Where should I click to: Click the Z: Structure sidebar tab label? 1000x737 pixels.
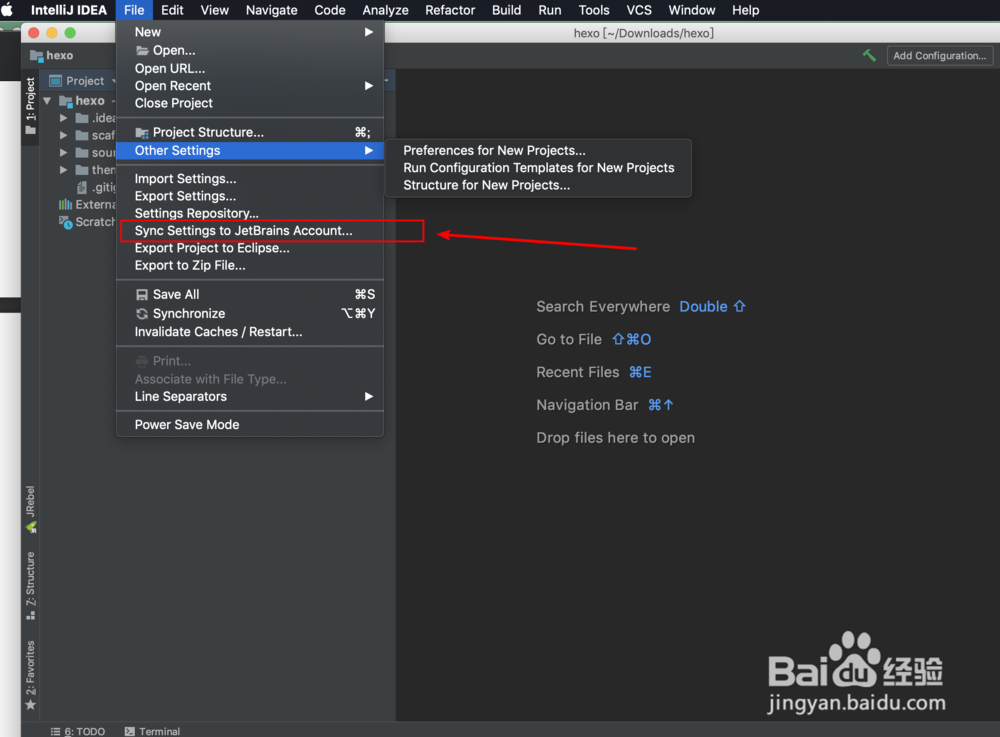[30, 579]
